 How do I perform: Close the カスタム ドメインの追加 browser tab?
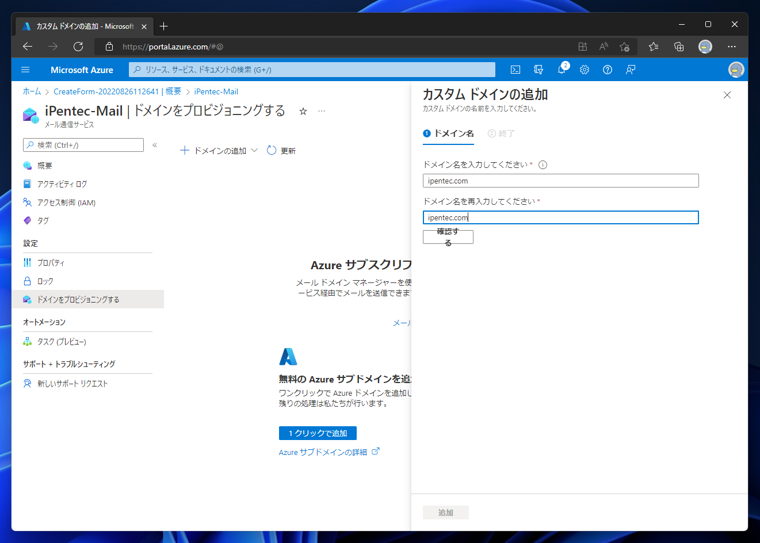pos(144,27)
